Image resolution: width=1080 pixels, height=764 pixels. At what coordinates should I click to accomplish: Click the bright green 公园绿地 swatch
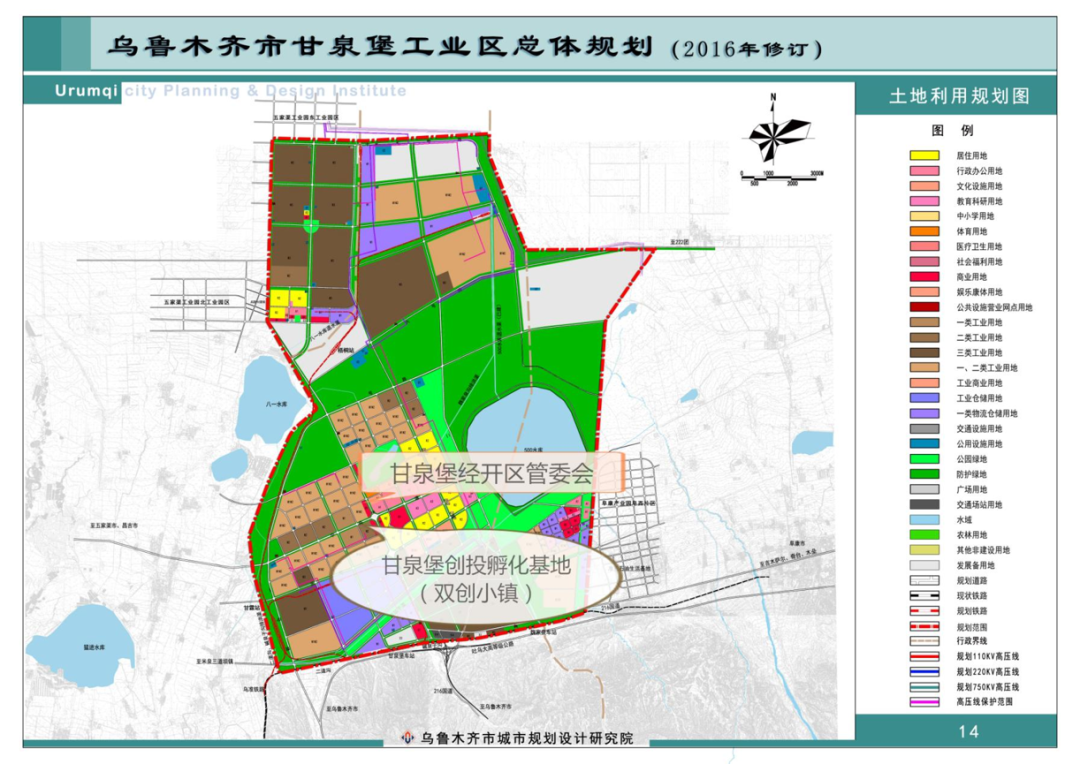[x=924, y=459]
